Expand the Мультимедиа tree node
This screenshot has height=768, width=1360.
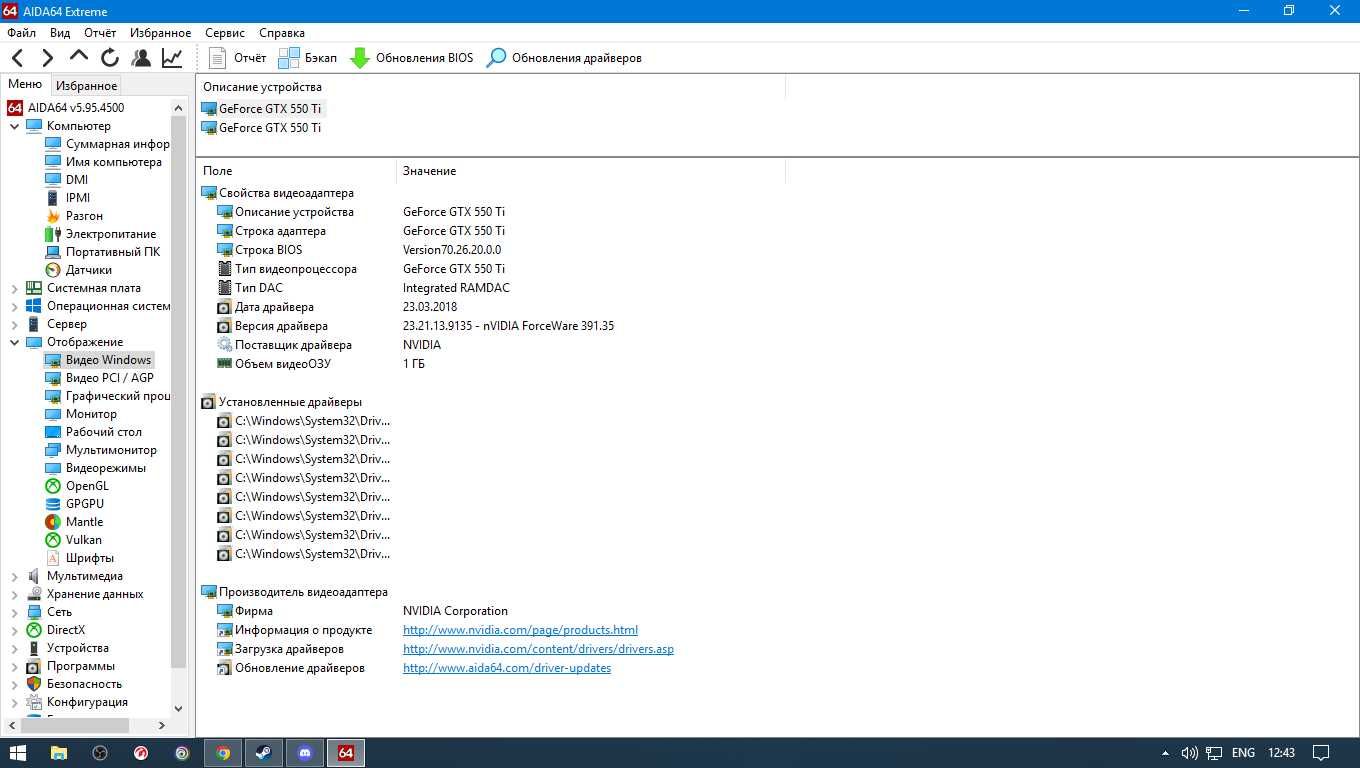pos(14,576)
